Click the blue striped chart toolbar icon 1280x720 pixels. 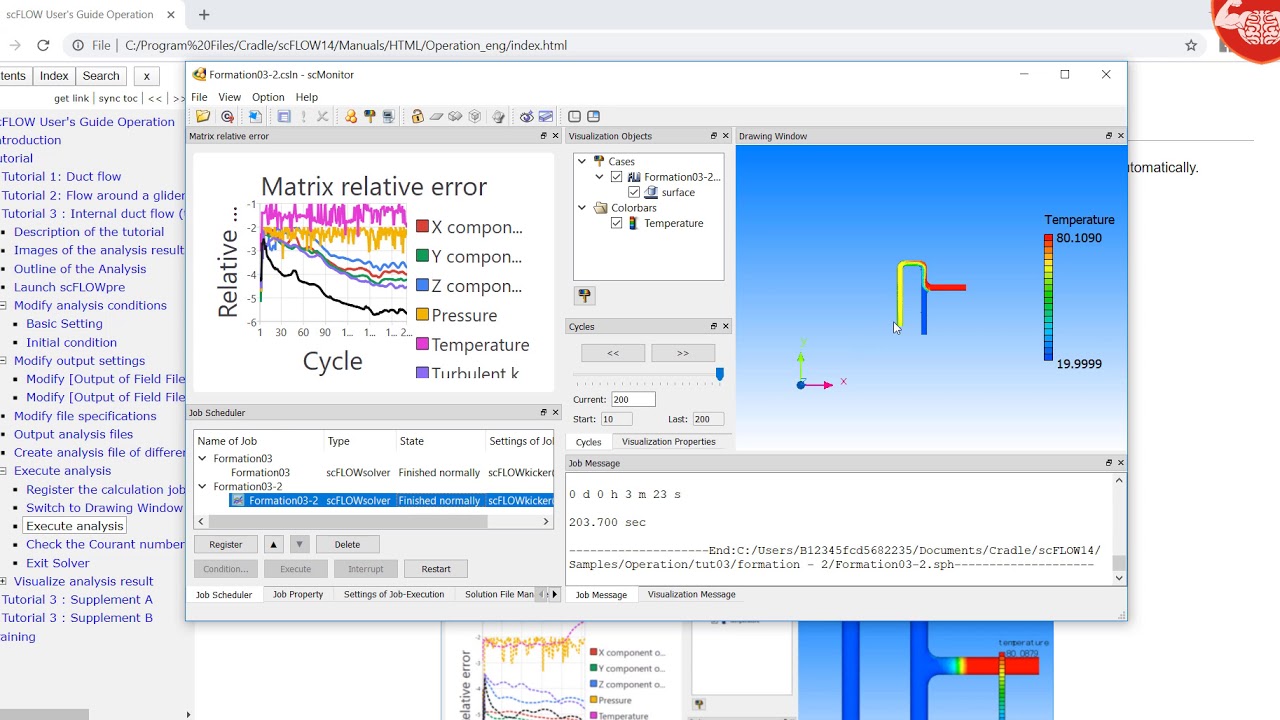pos(546,117)
